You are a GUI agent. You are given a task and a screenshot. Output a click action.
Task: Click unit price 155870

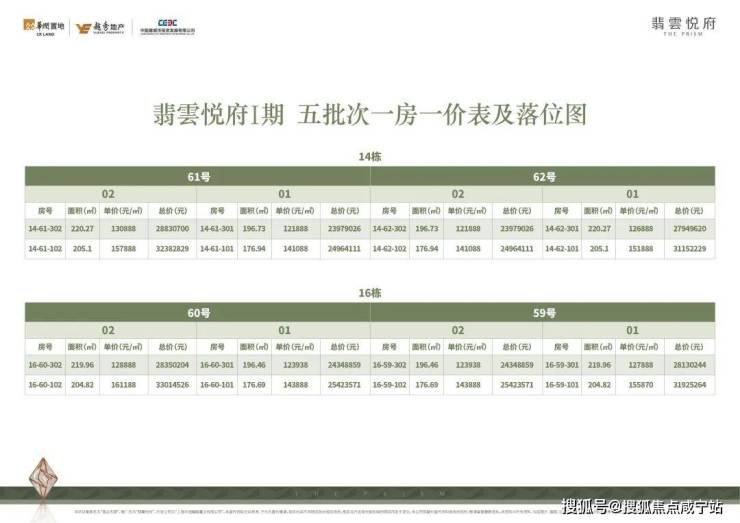coord(640,385)
